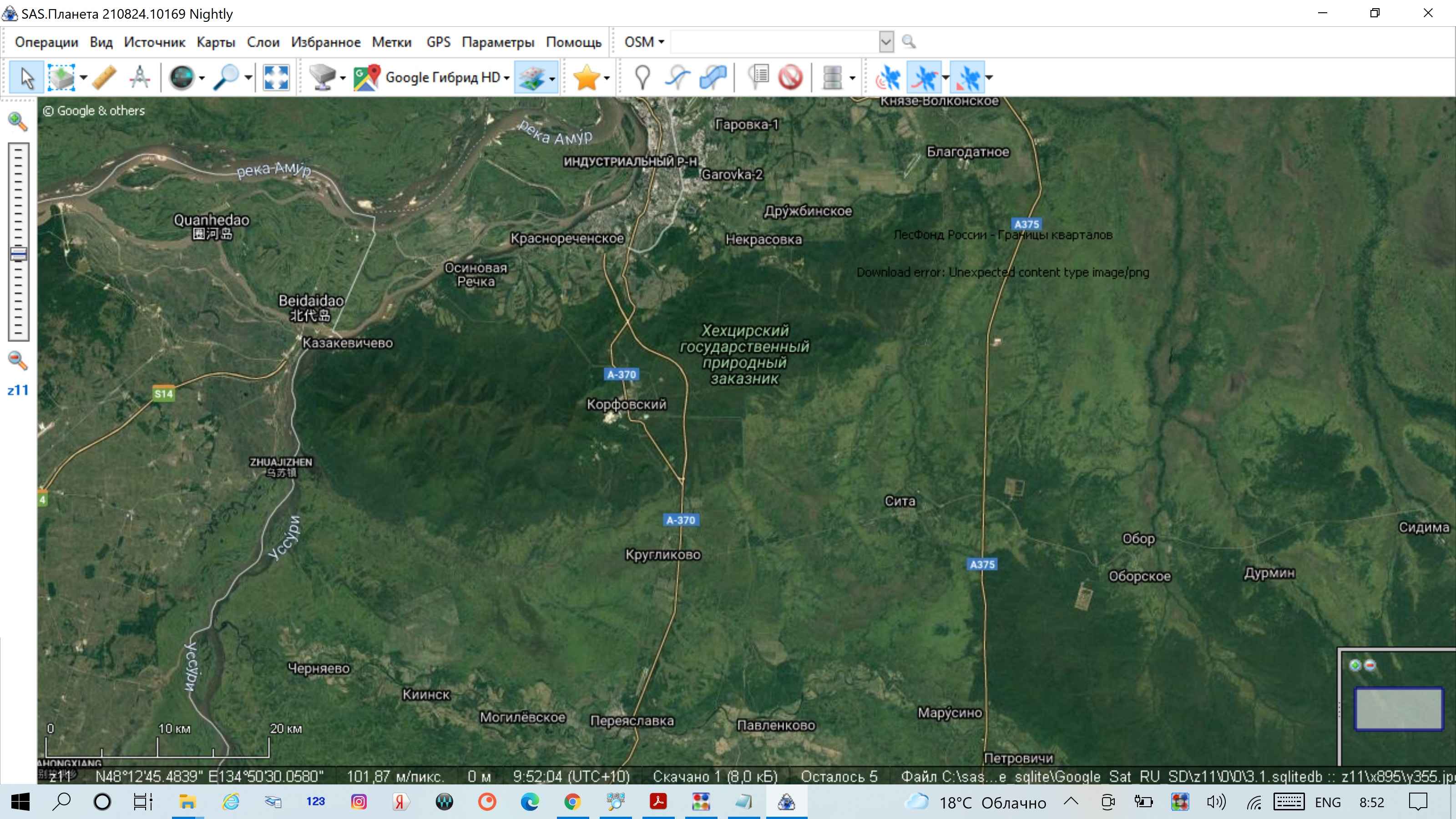This screenshot has height=819, width=1456.
Task: Click the compass calculation tool icon
Action: 140,77
